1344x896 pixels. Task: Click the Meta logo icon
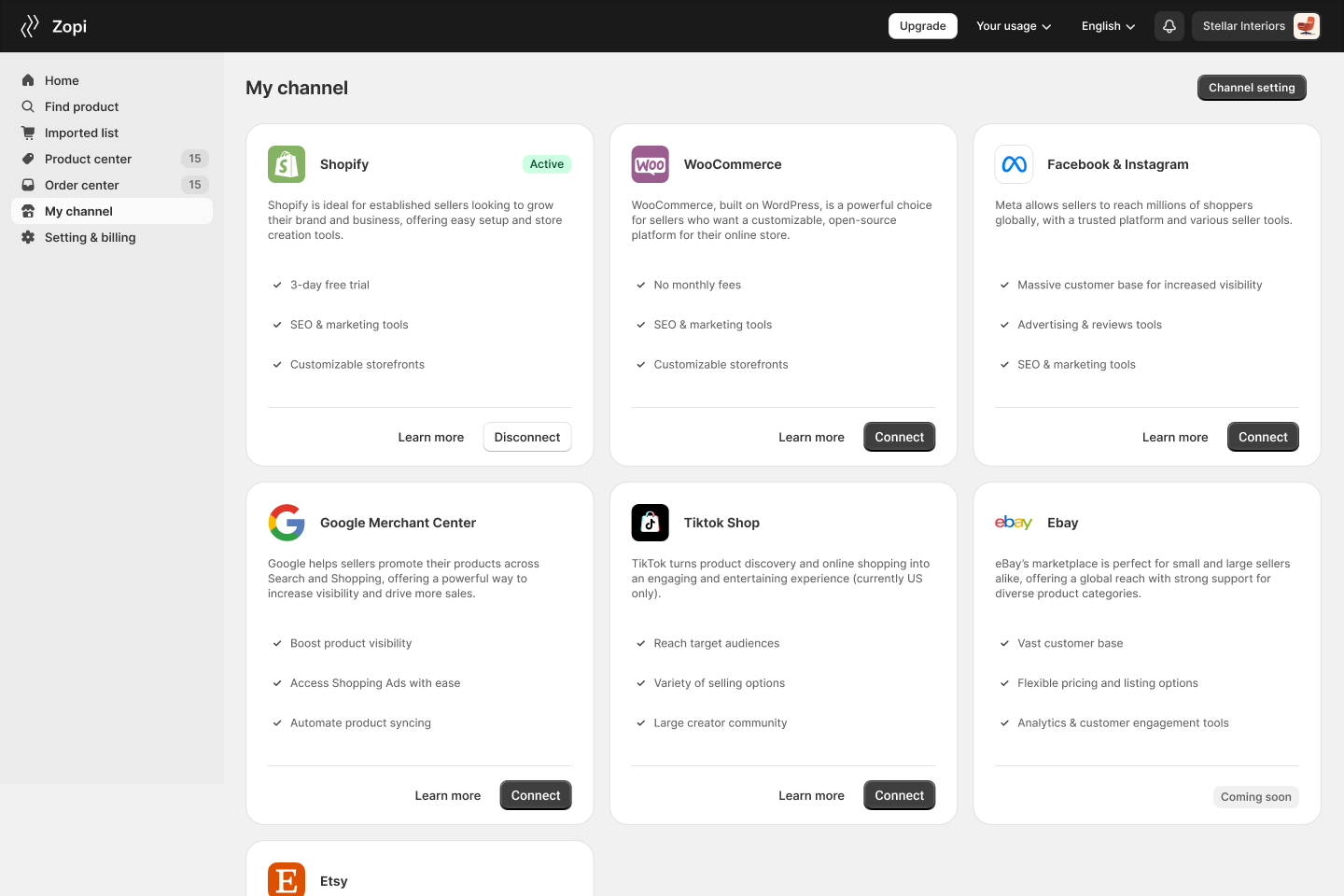1014,164
